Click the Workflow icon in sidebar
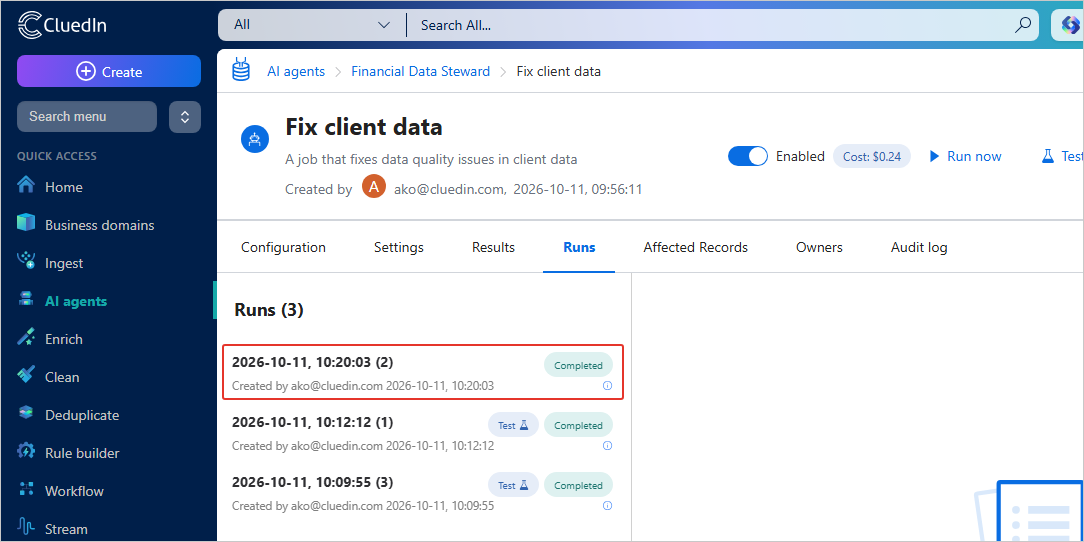The image size is (1084, 542). (26, 489)
